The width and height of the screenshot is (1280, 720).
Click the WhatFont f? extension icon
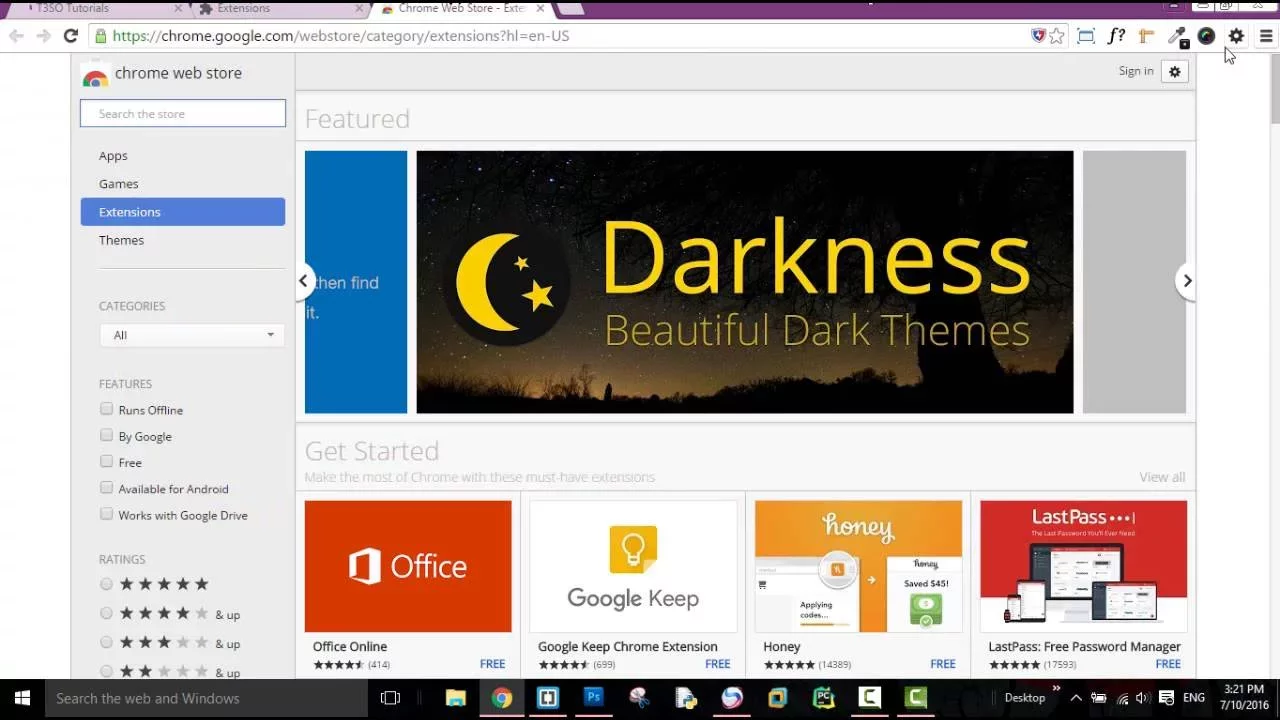point(1116,36)
